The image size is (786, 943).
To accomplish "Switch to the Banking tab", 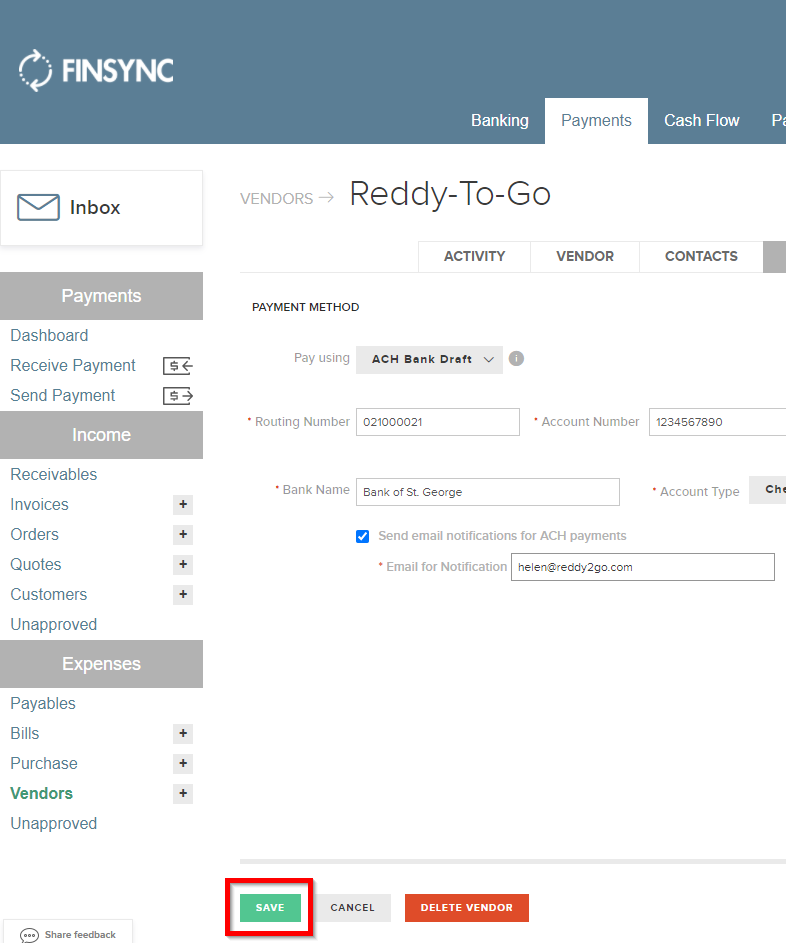I will click(500, 121).
